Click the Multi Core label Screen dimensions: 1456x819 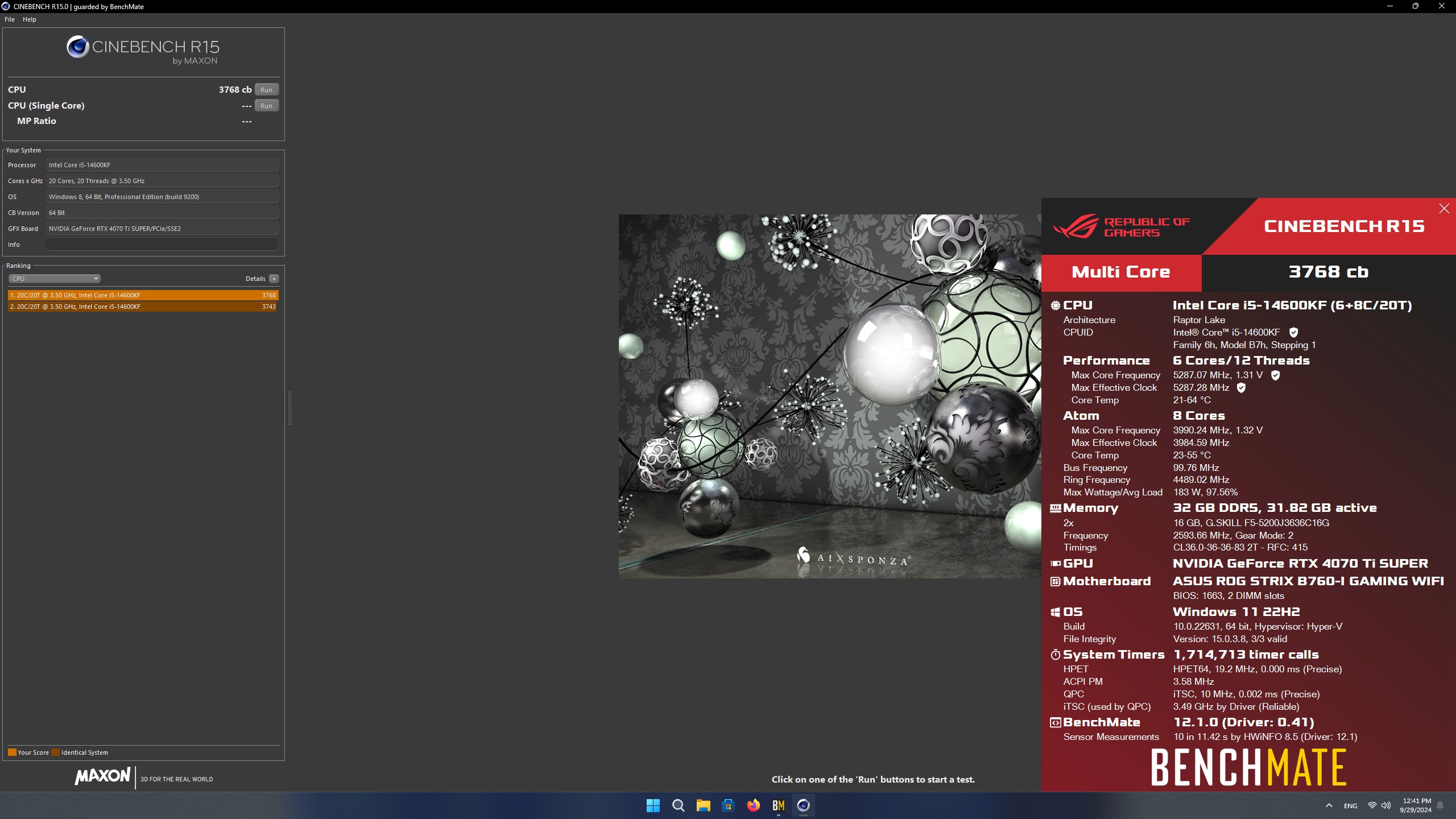(x=1121, y=272)
